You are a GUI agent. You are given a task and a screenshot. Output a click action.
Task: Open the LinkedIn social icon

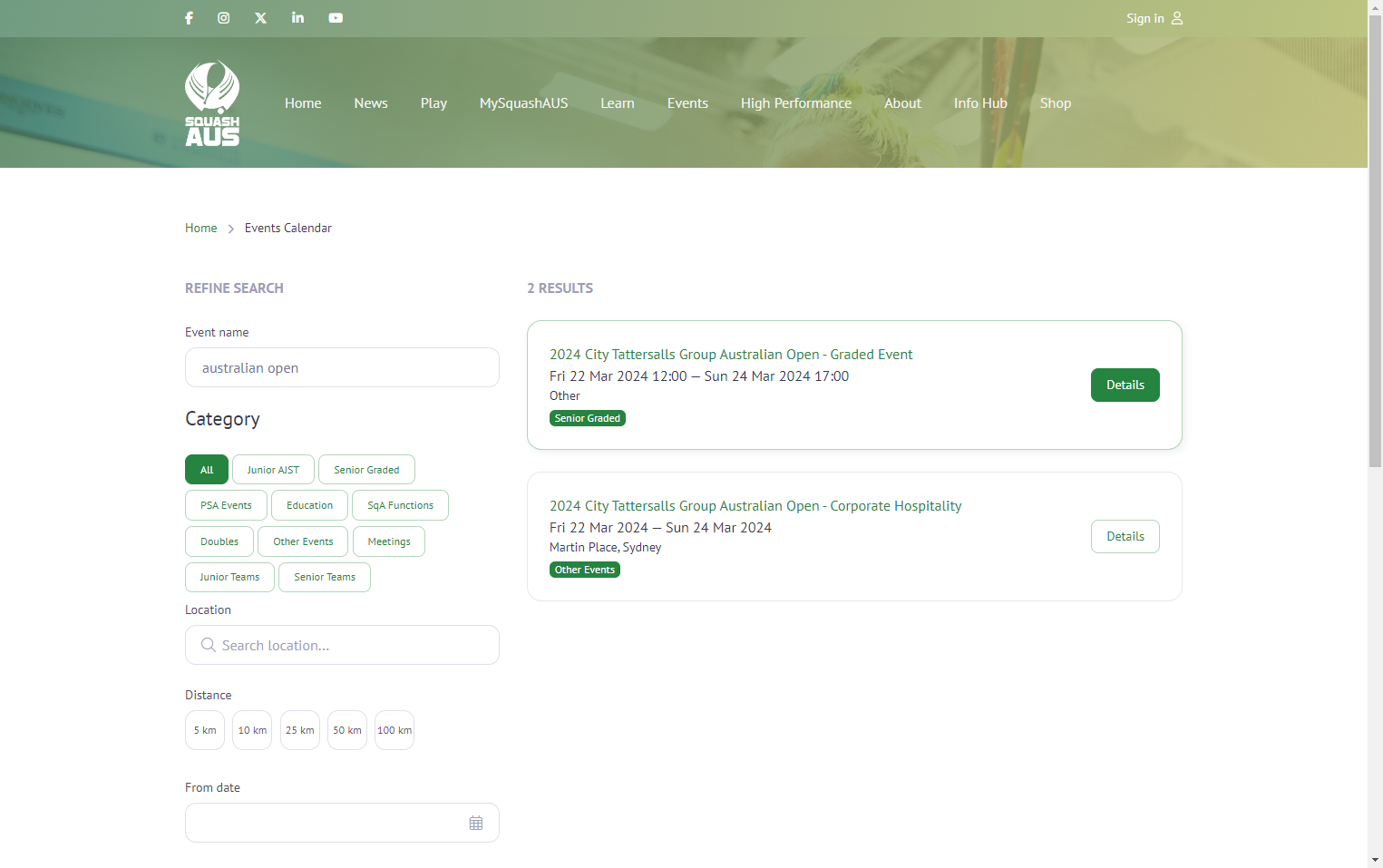coord(297,18)
